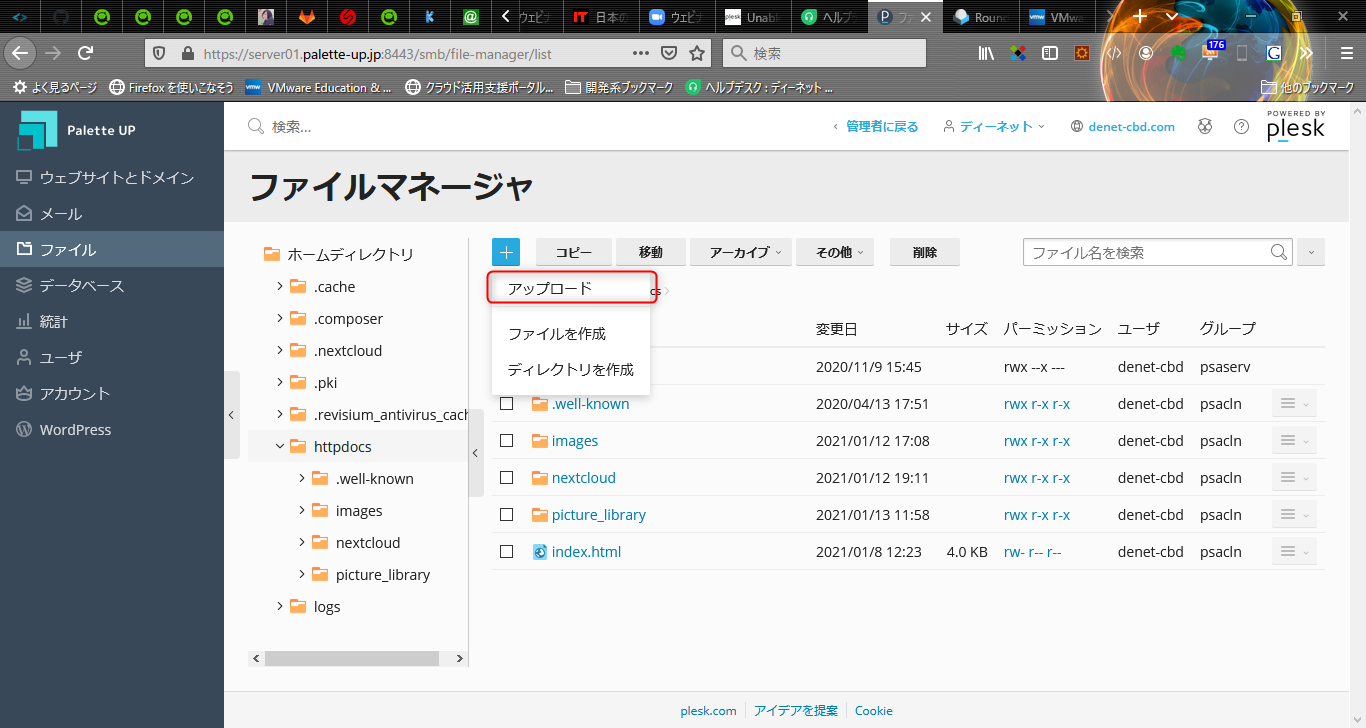Open the images folder link
Viewport: 1366px width, 728px height.
pos(575,441)
